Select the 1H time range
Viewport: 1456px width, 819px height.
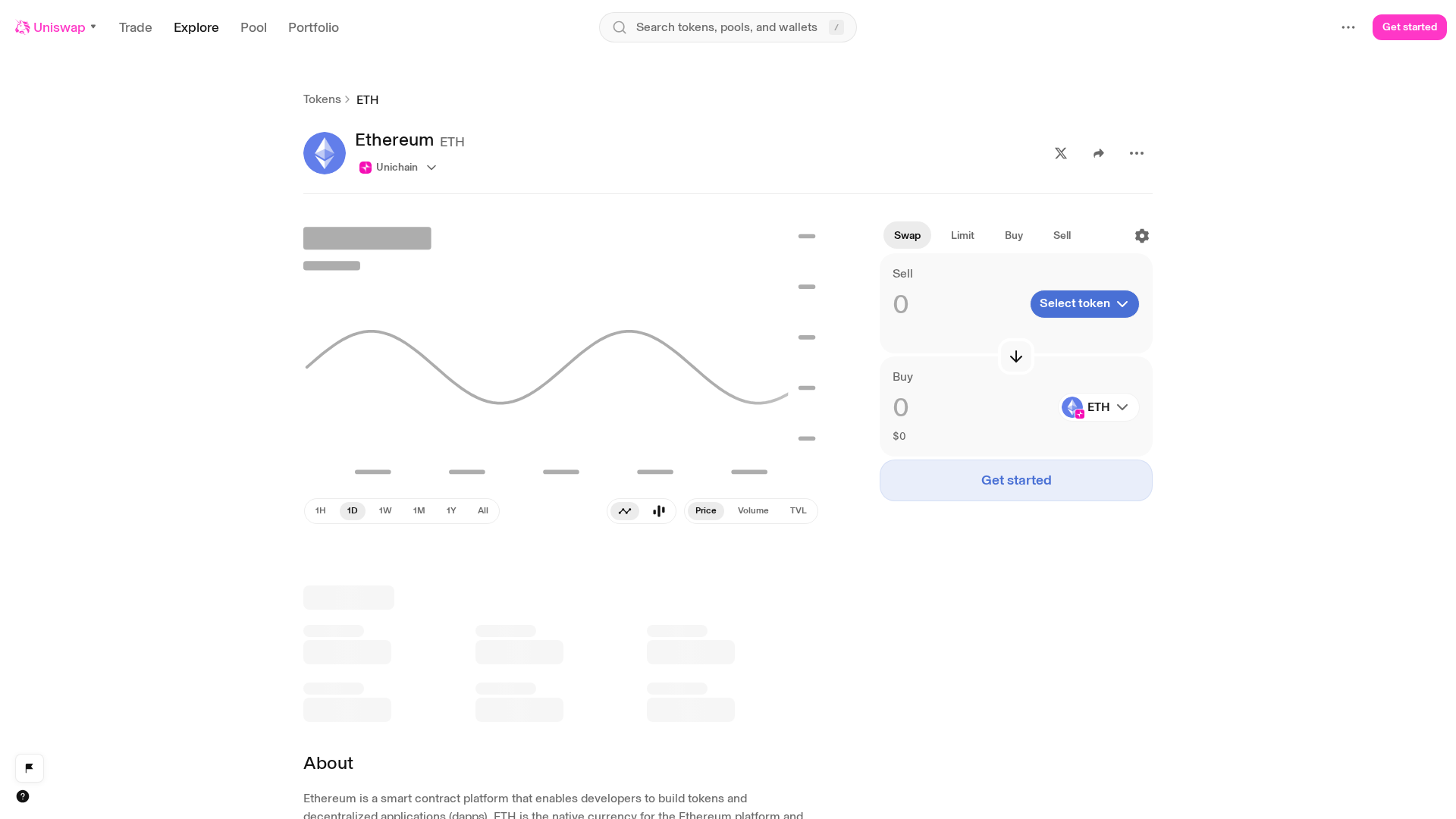click(321, 511)
